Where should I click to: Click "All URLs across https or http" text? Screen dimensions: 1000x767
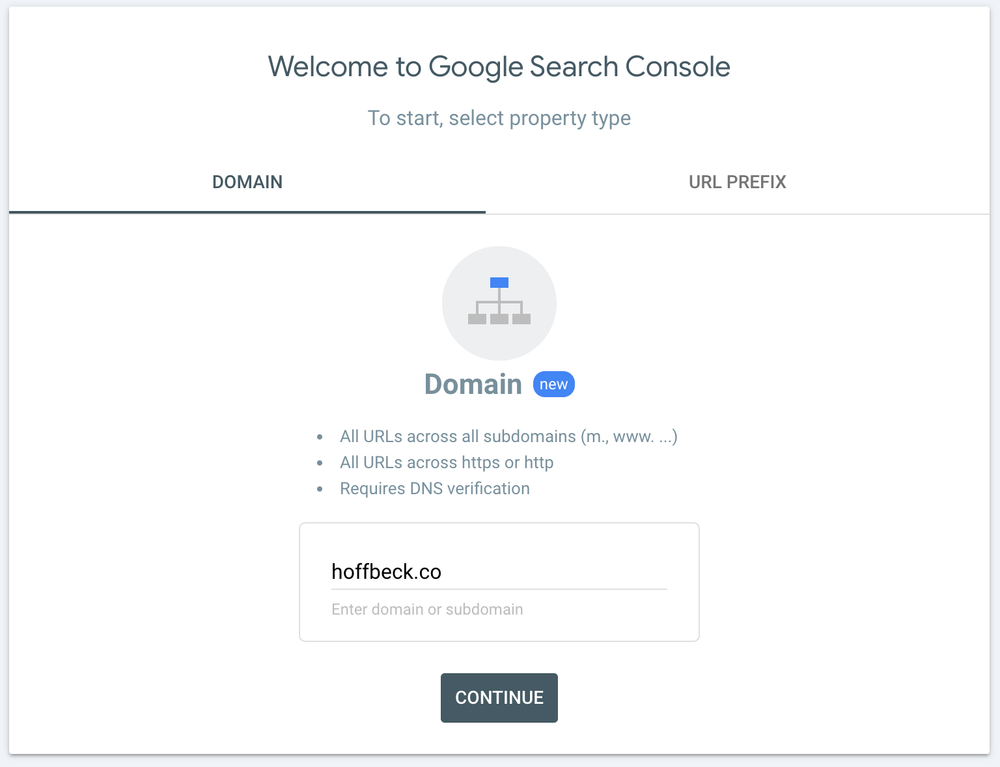446,463
